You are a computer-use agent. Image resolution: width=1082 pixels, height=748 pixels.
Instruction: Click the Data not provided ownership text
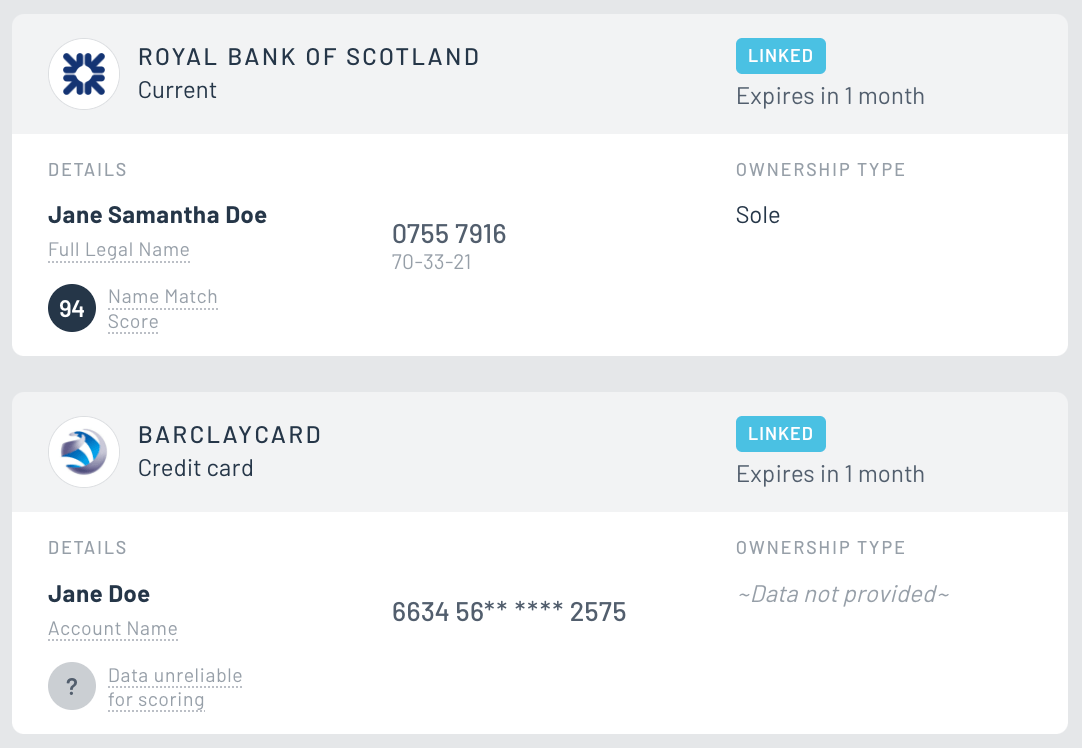[x=843, y=595]
